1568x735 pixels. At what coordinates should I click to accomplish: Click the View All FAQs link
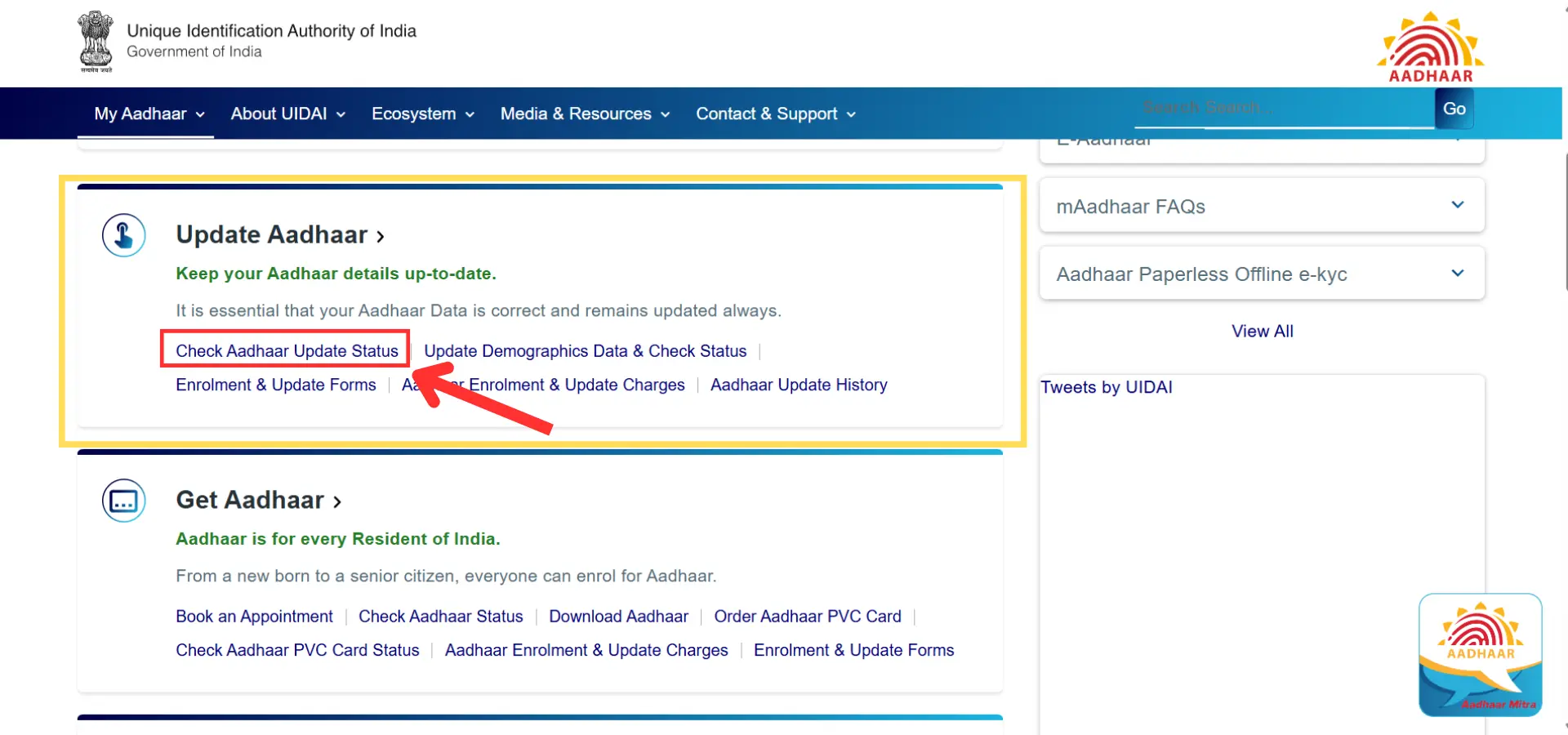click(x=1263, y=331)
